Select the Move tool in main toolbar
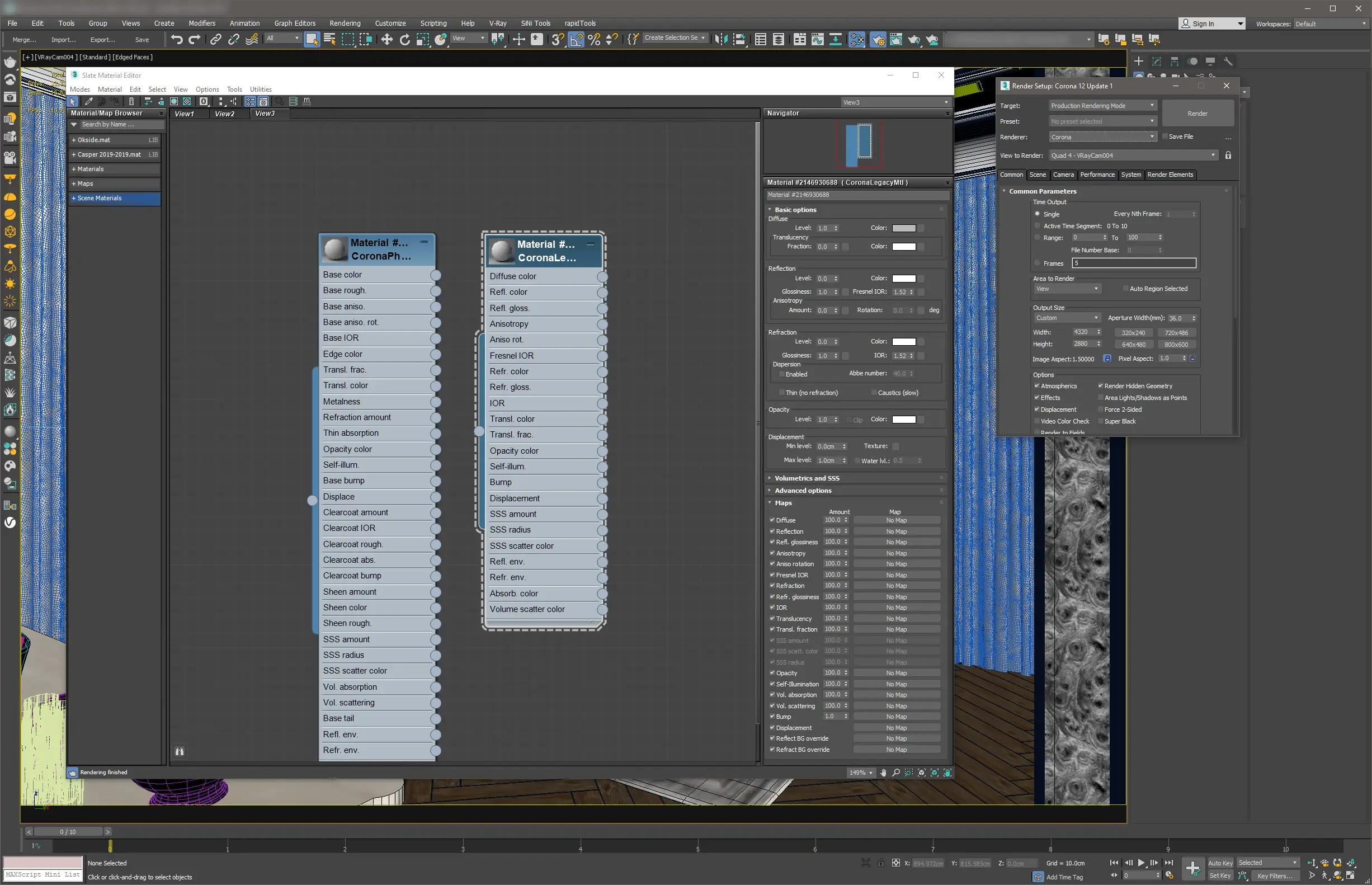Viewport: 1372px width, 885px height. point(386,39)
